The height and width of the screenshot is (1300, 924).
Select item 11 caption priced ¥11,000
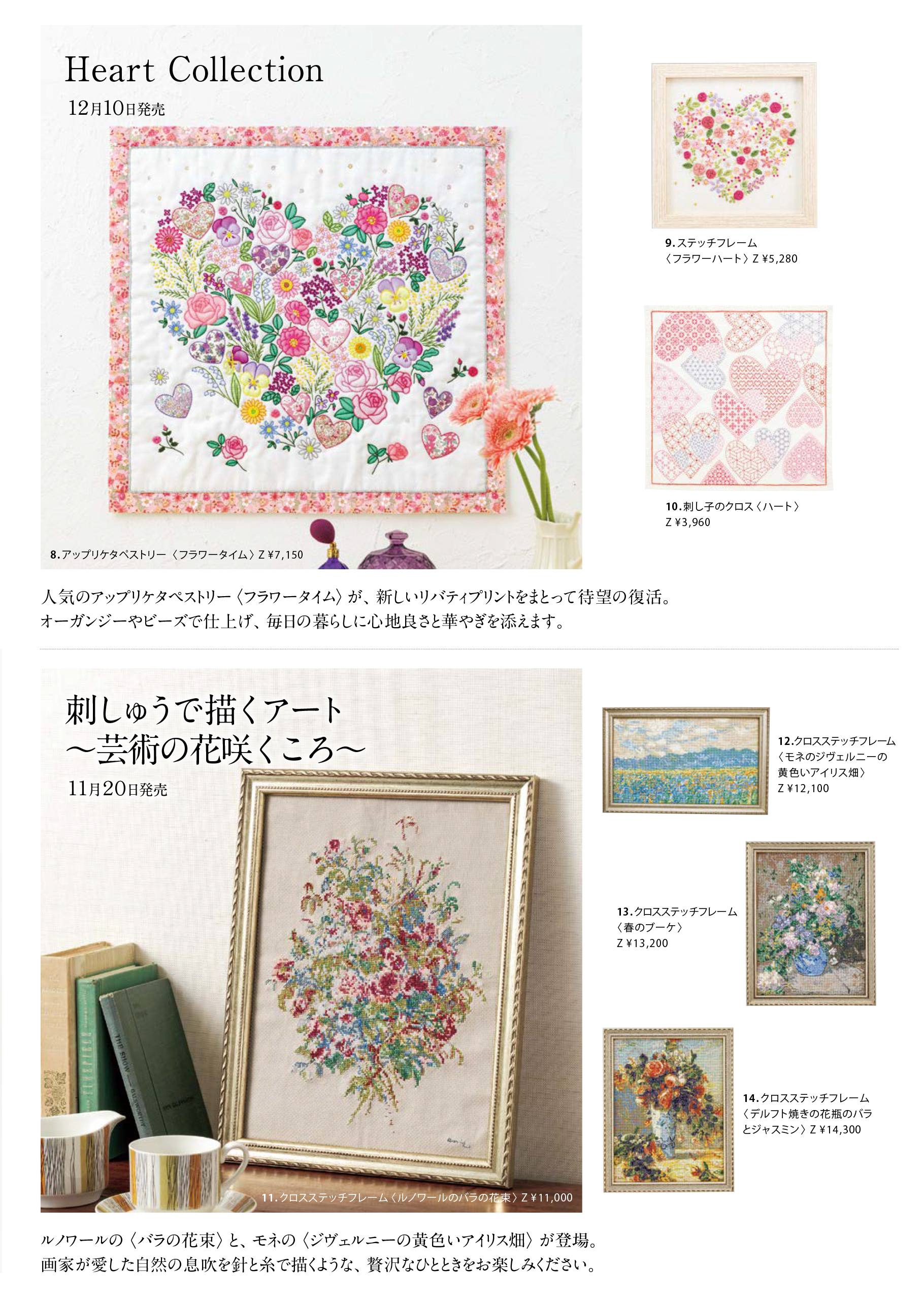pyautogui.click(x=417, y=1197)
